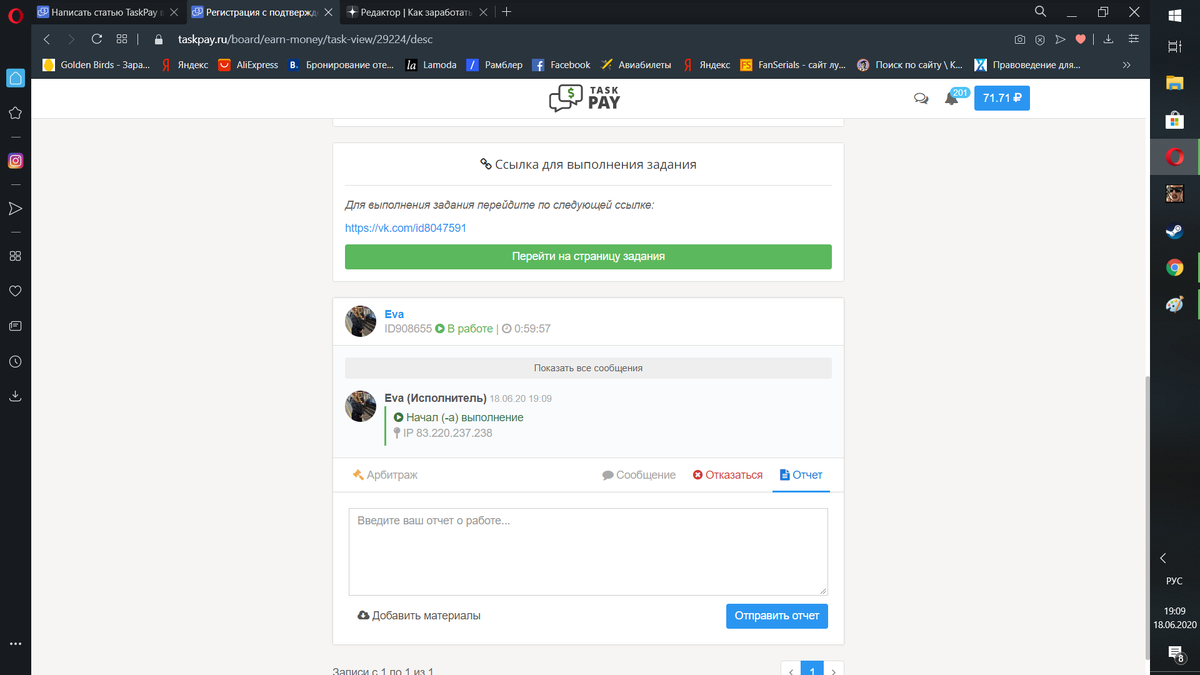Click the TaskPay logo
The image size is (1200, 675).
coord(585,98)
